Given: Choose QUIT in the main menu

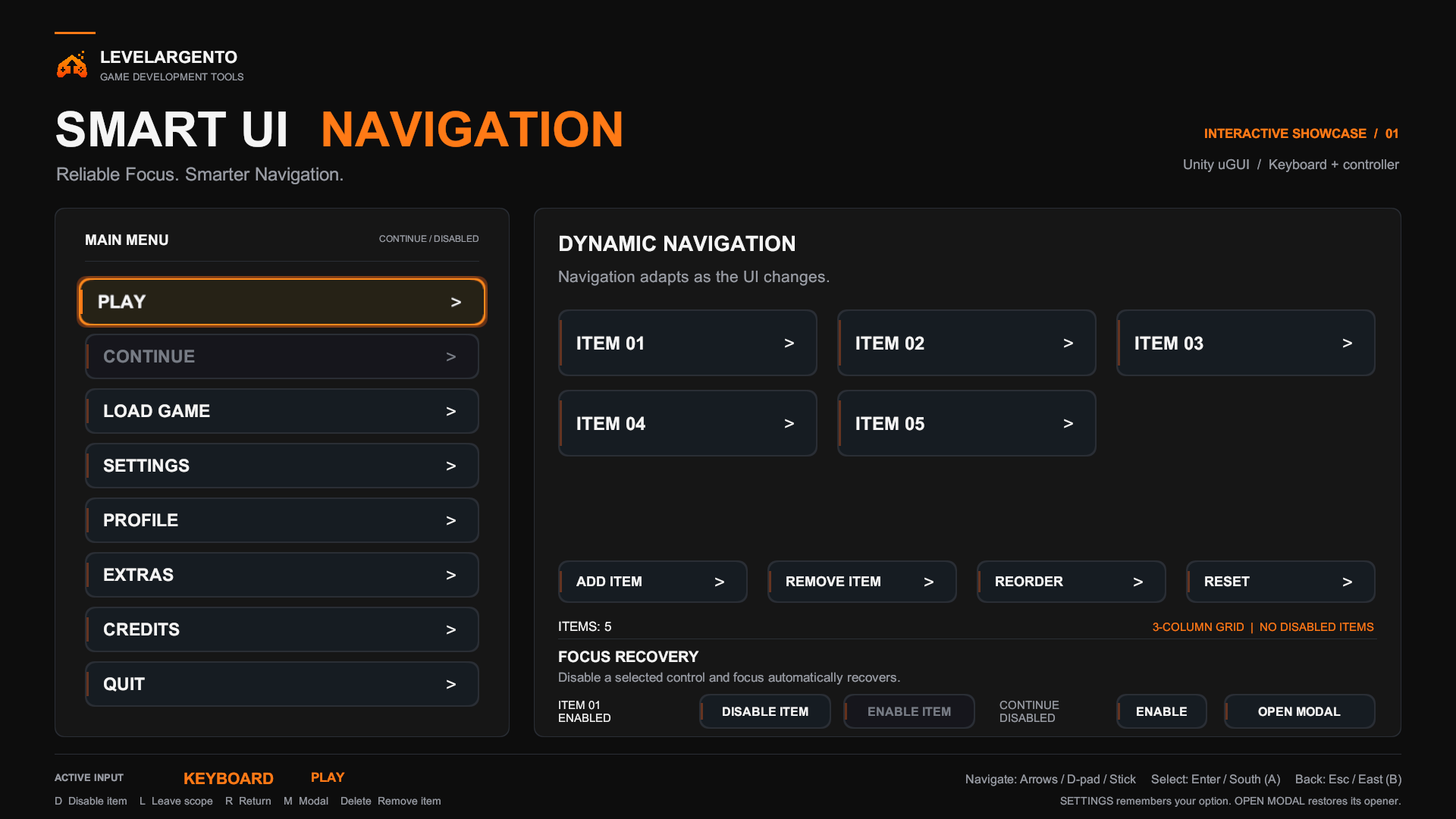Looking at the screenshot, I should pyautogui.click(x=282, y=684).
